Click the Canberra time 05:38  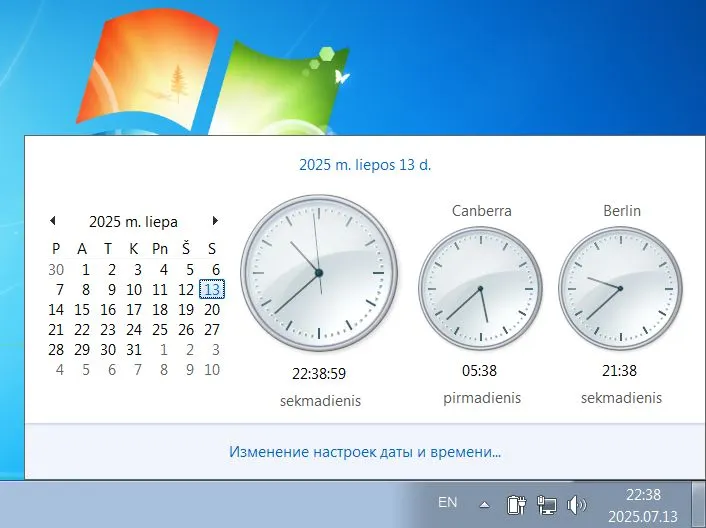480,371
